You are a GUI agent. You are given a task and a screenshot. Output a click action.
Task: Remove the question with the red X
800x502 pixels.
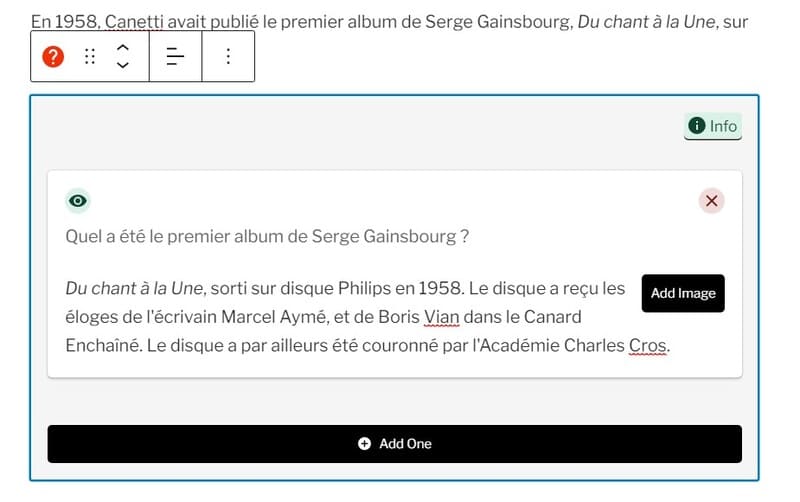click(711, 201)
